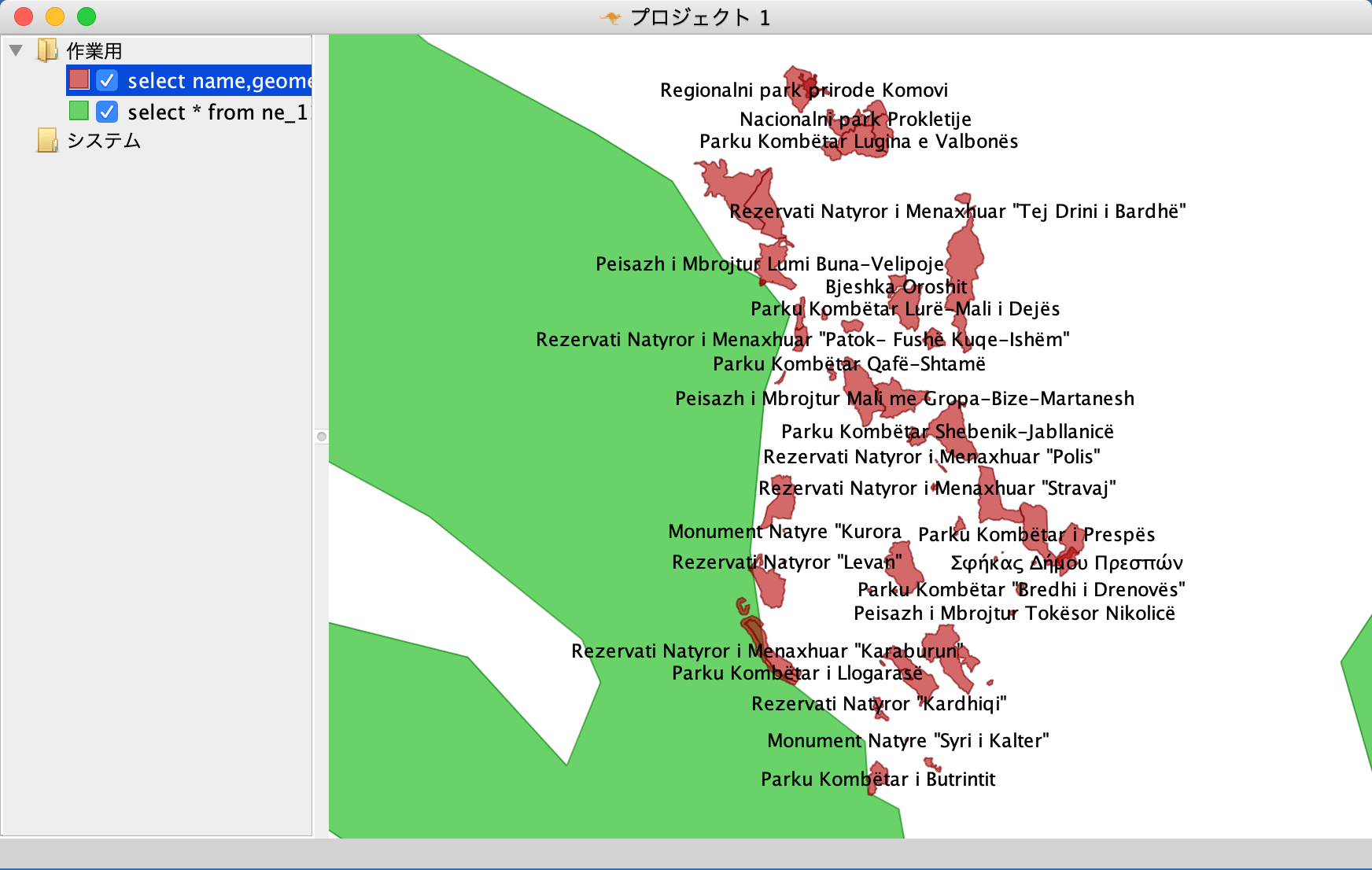Screen dimensions: 1372x870
Task: Open the red style swatch of the select name,geome layer
Action: click(79, 79)
